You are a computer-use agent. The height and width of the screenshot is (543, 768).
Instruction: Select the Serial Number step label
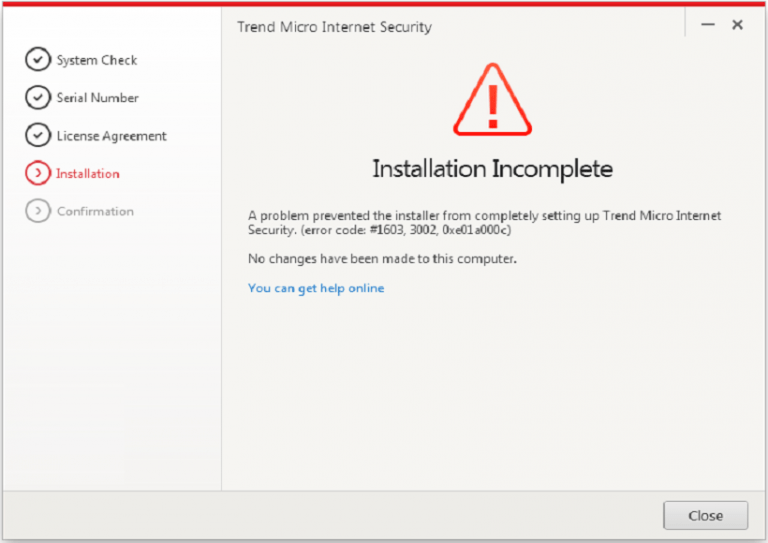coord(97,98)
